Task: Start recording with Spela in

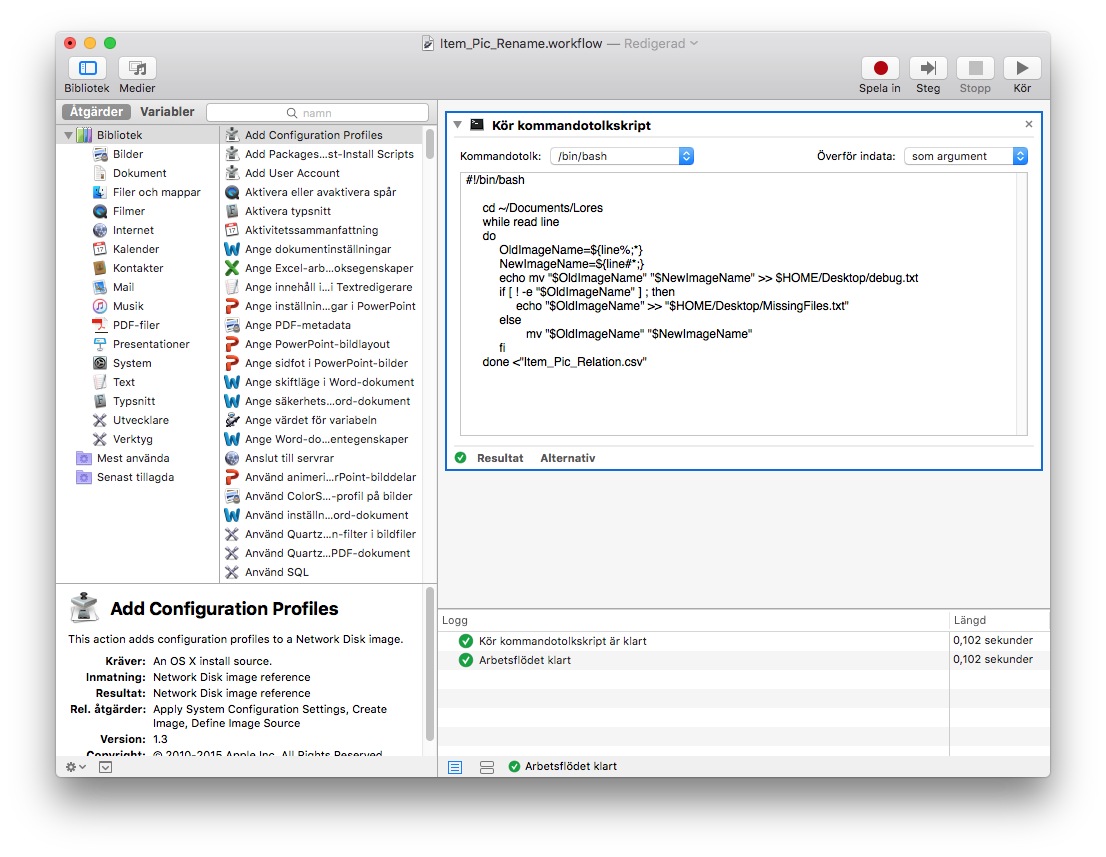Action: click(x=880, y=68)
